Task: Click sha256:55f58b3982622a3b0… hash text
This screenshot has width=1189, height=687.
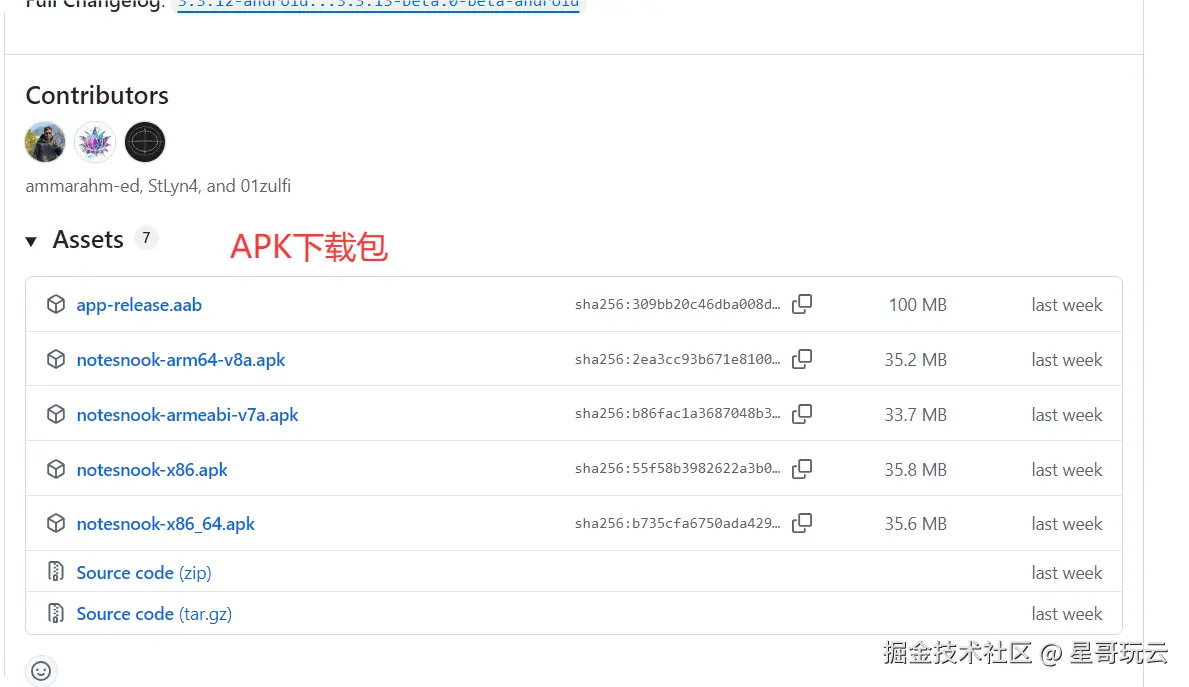Action: click(x=677, y=469)
